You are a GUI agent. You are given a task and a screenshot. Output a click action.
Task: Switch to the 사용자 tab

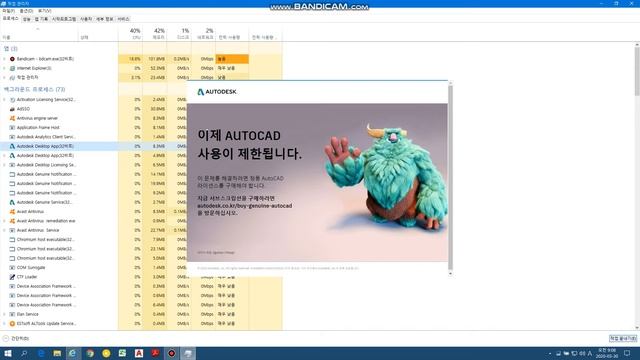tap(86, 19)
